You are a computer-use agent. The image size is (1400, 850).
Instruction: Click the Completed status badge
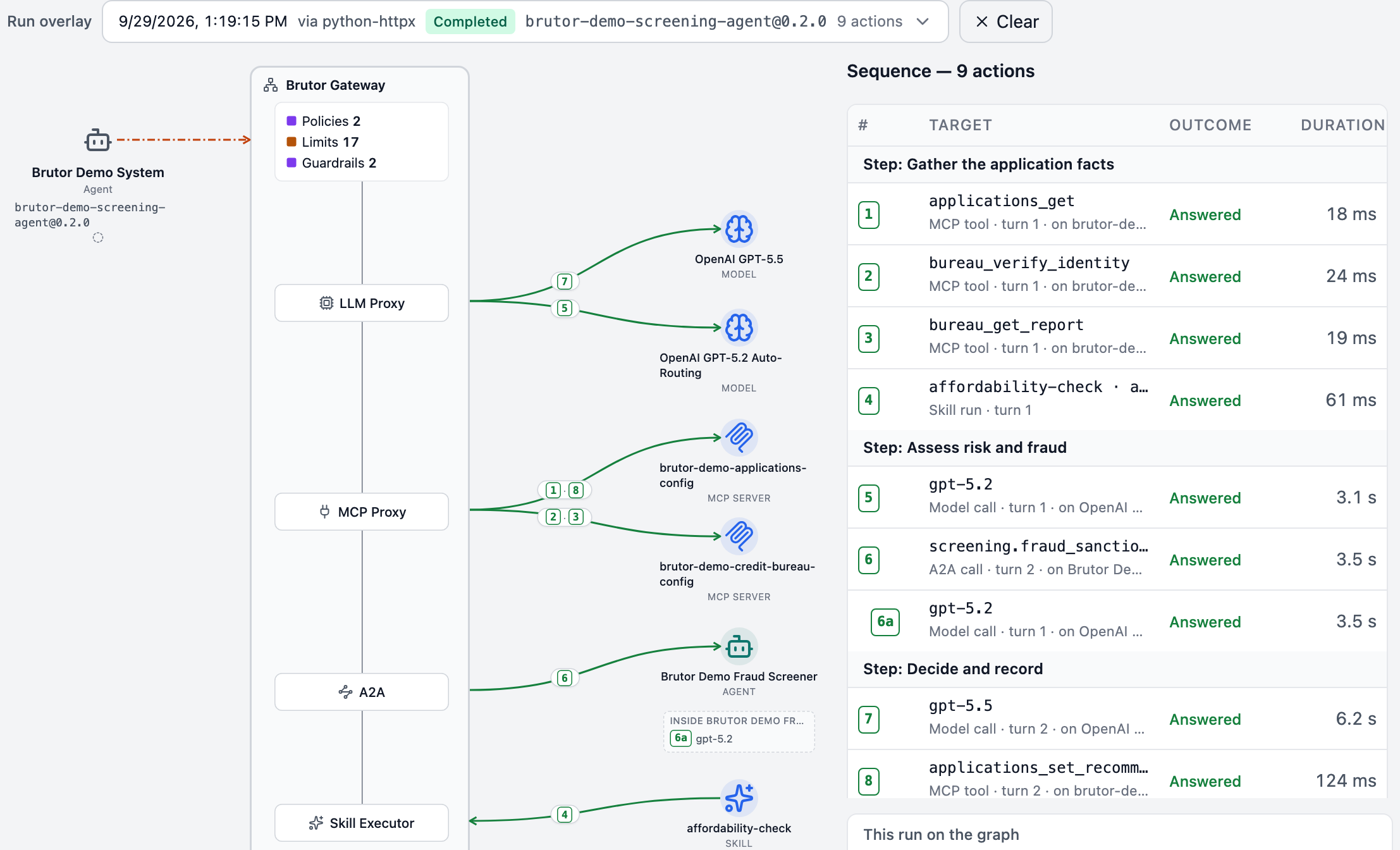pyautogui.click(x=470, y=22)
